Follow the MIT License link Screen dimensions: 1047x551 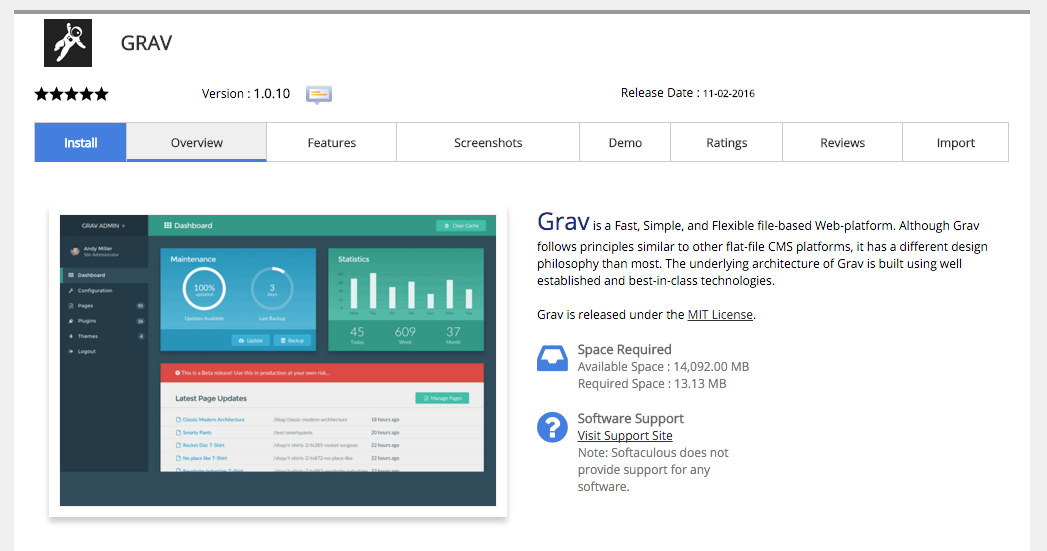pos(720,314)
